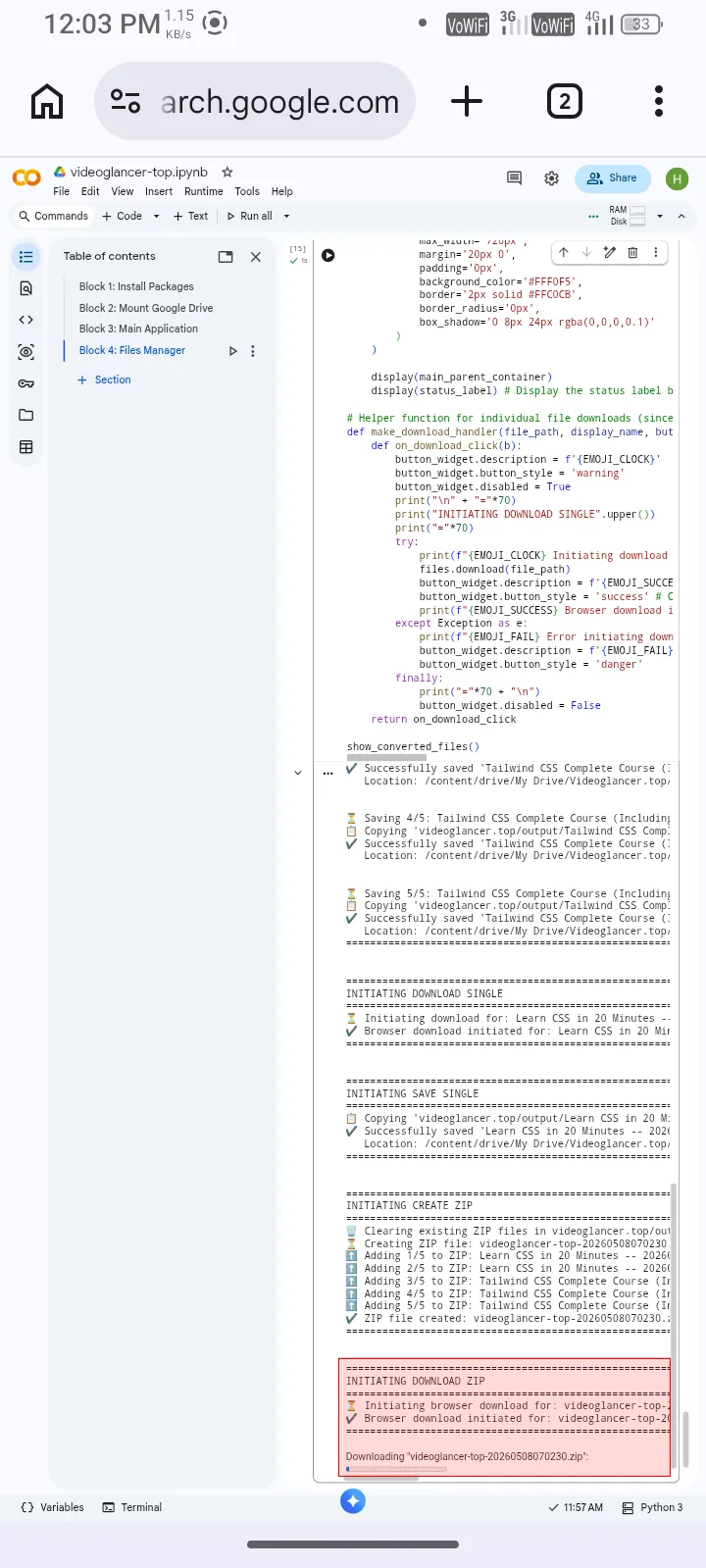Click the Share button
This screenshot has width=706, height=1568.
613,177
